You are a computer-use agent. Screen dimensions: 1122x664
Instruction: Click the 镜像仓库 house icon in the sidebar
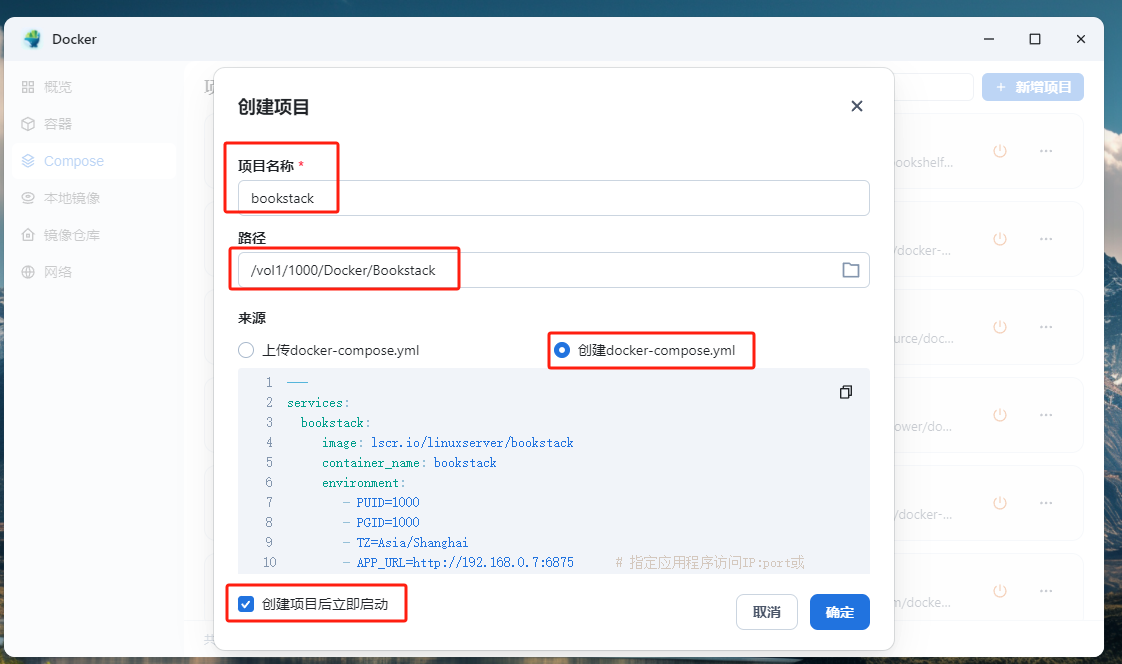(x=28, y=235)
